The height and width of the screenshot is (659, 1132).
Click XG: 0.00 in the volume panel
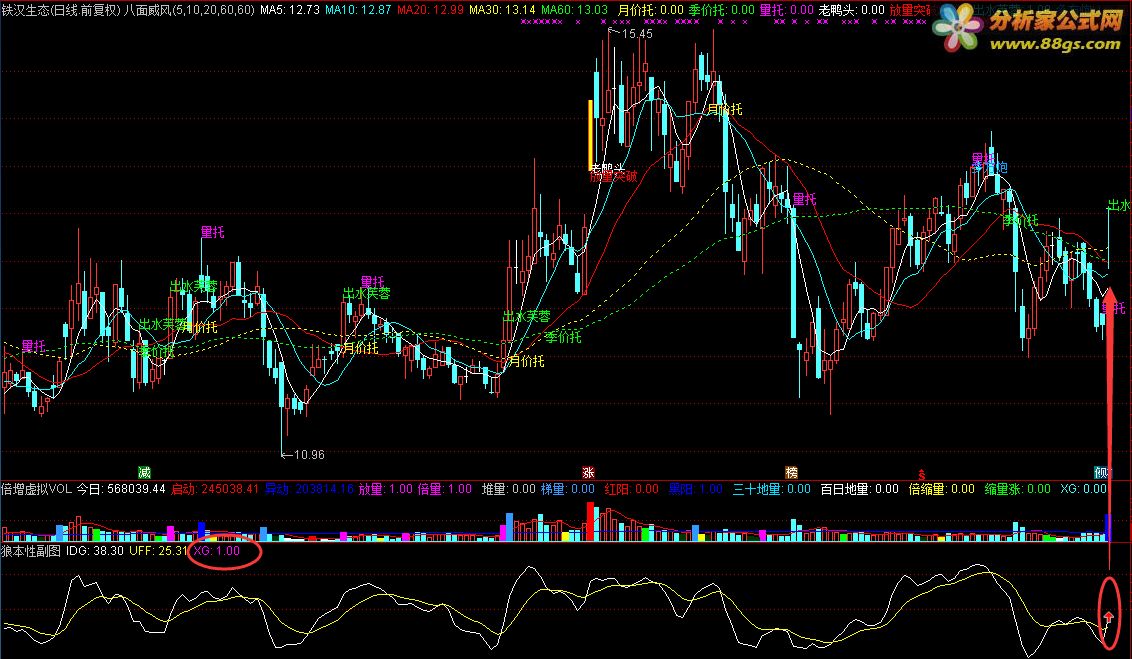coord(1083,489)
